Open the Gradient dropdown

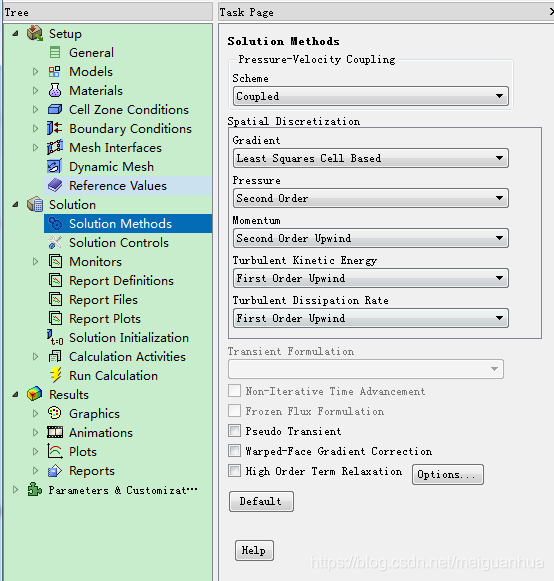click(x=371, y=158)
